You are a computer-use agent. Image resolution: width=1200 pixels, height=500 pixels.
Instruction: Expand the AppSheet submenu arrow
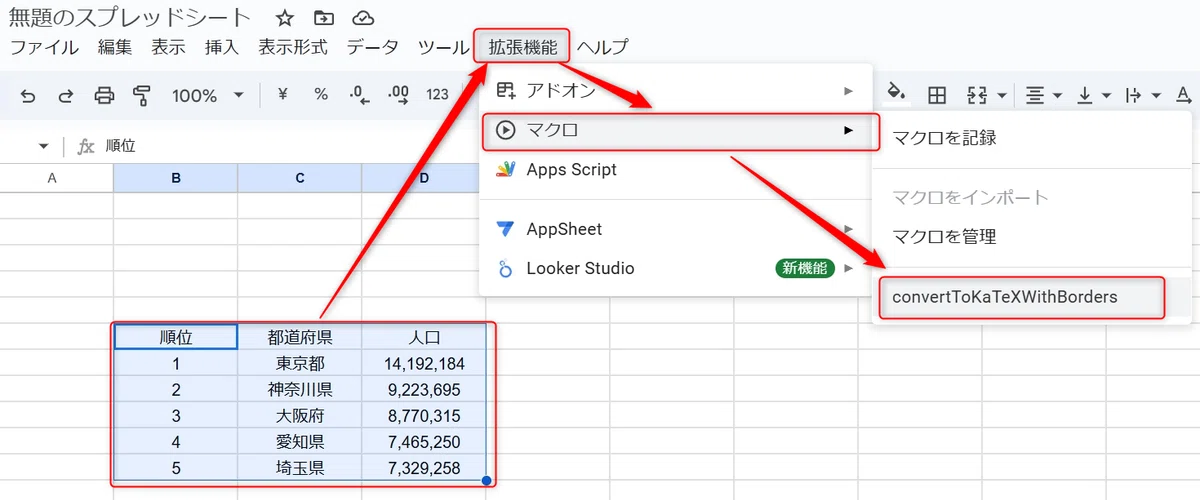(x=848, y=229)
